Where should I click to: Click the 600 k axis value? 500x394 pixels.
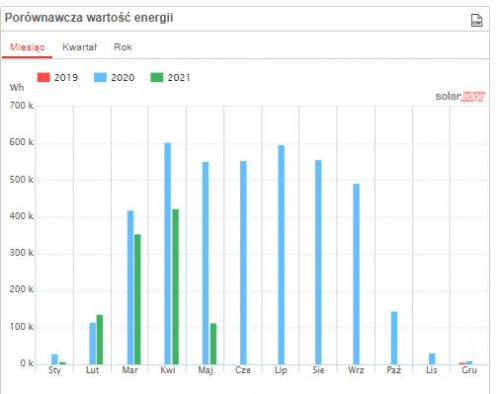pyautogui.click(x=22, y=142)
